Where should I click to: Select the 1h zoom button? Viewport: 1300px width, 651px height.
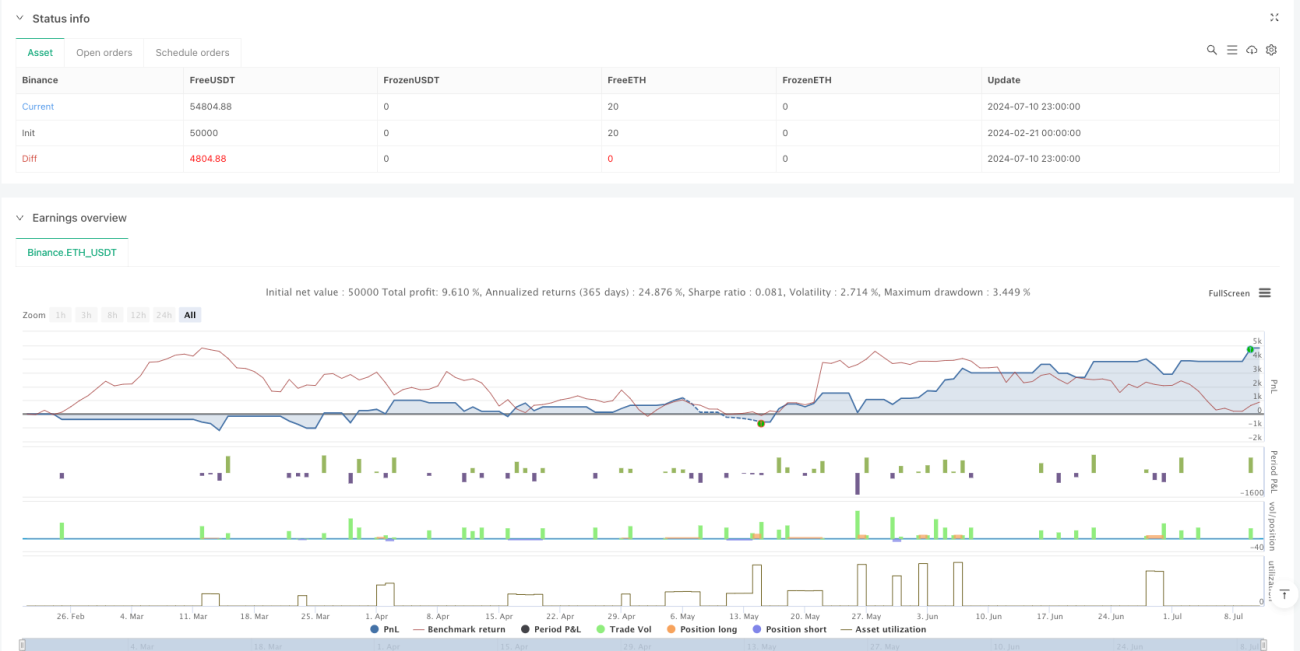61,315
